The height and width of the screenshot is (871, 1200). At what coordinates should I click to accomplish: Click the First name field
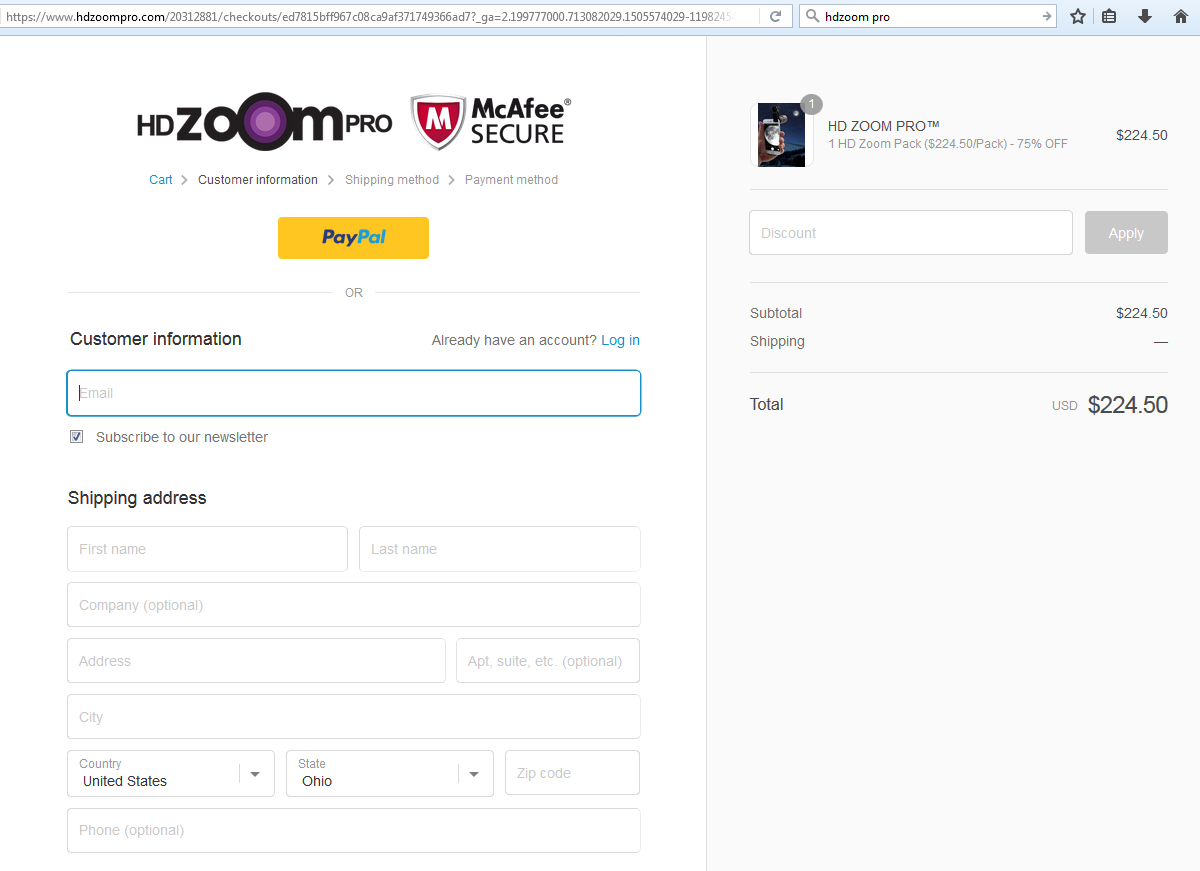[208, 549]
